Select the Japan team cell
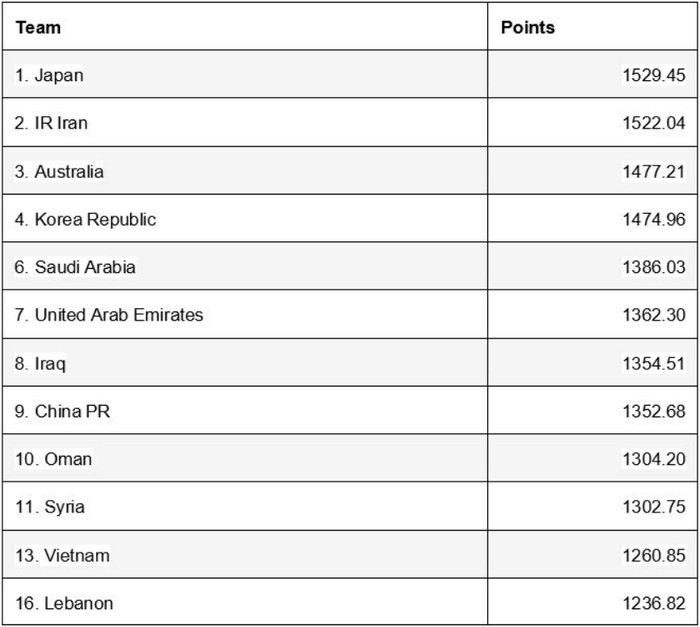The image size is (700, 627). pyautogui.click(x=50, y=75)
